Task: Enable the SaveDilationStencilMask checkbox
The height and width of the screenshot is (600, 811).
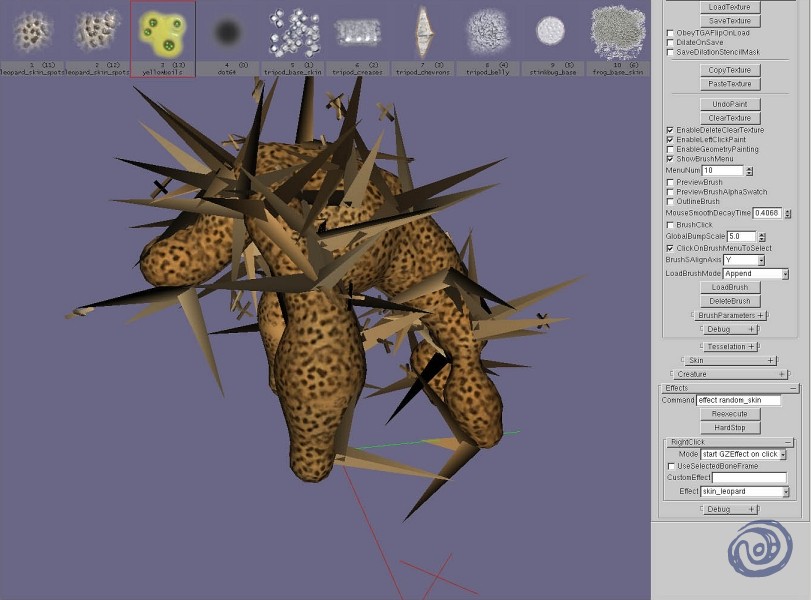Action: coord(670,52)
